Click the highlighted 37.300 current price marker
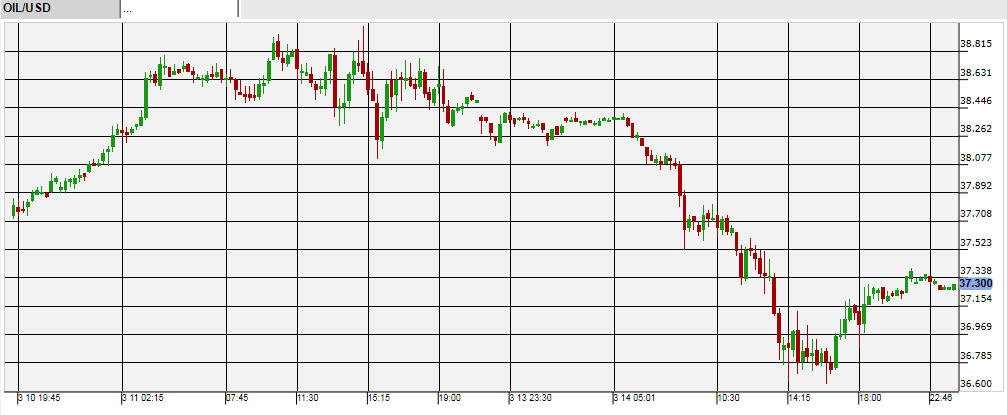The height and width of the screenshot is (415, 1007). point(975,284)
